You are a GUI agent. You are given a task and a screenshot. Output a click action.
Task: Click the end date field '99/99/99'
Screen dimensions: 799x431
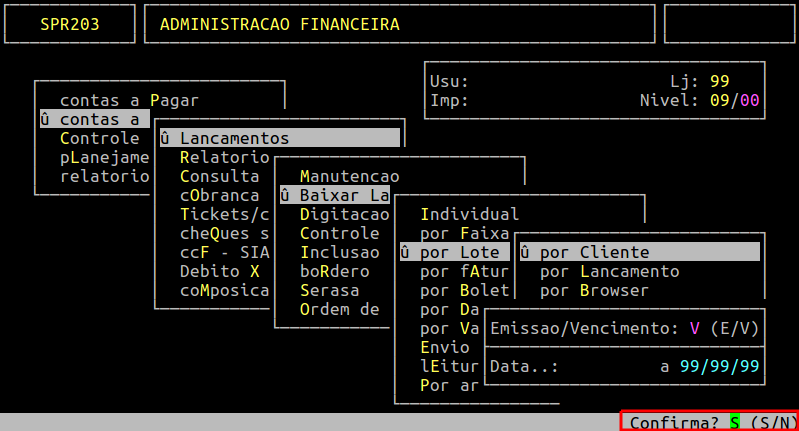[x=719, y=366]
